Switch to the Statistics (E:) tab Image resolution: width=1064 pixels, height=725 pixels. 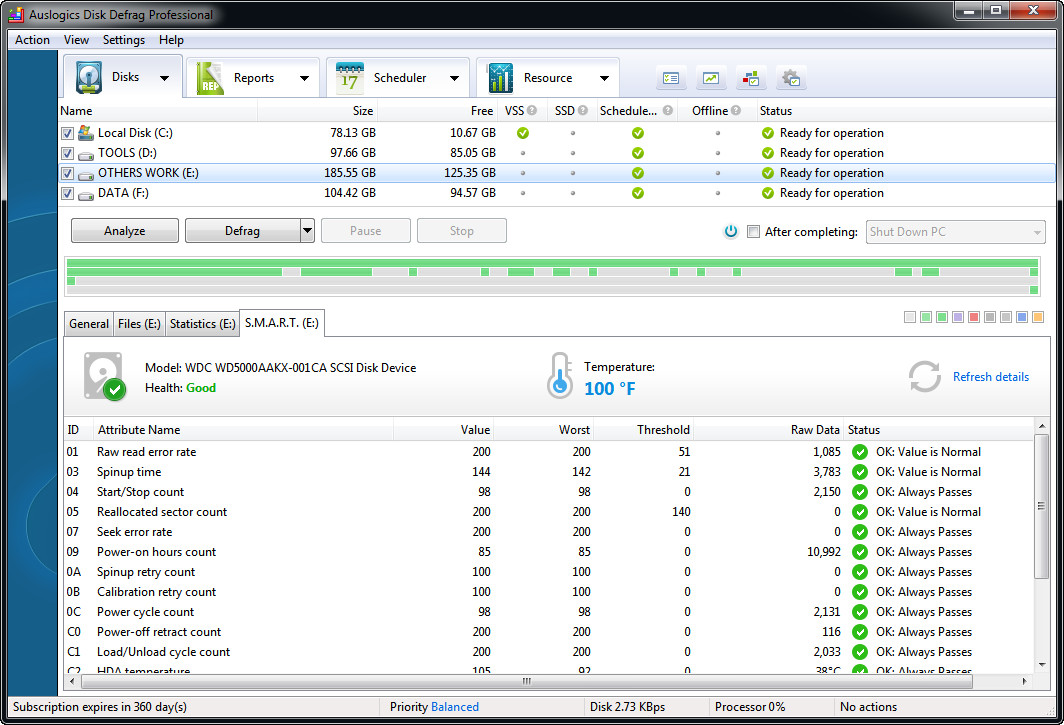[202, 324]
